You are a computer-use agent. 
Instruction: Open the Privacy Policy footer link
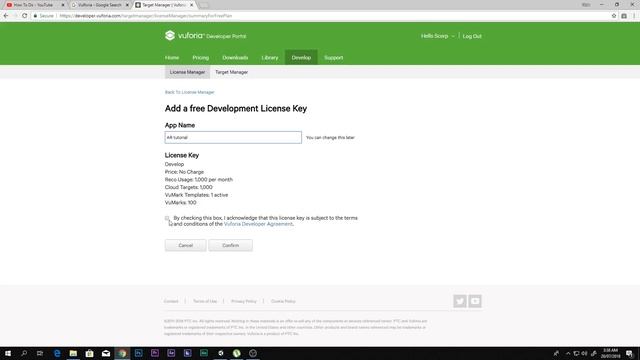pyautogui.click(x=244, y=301)
